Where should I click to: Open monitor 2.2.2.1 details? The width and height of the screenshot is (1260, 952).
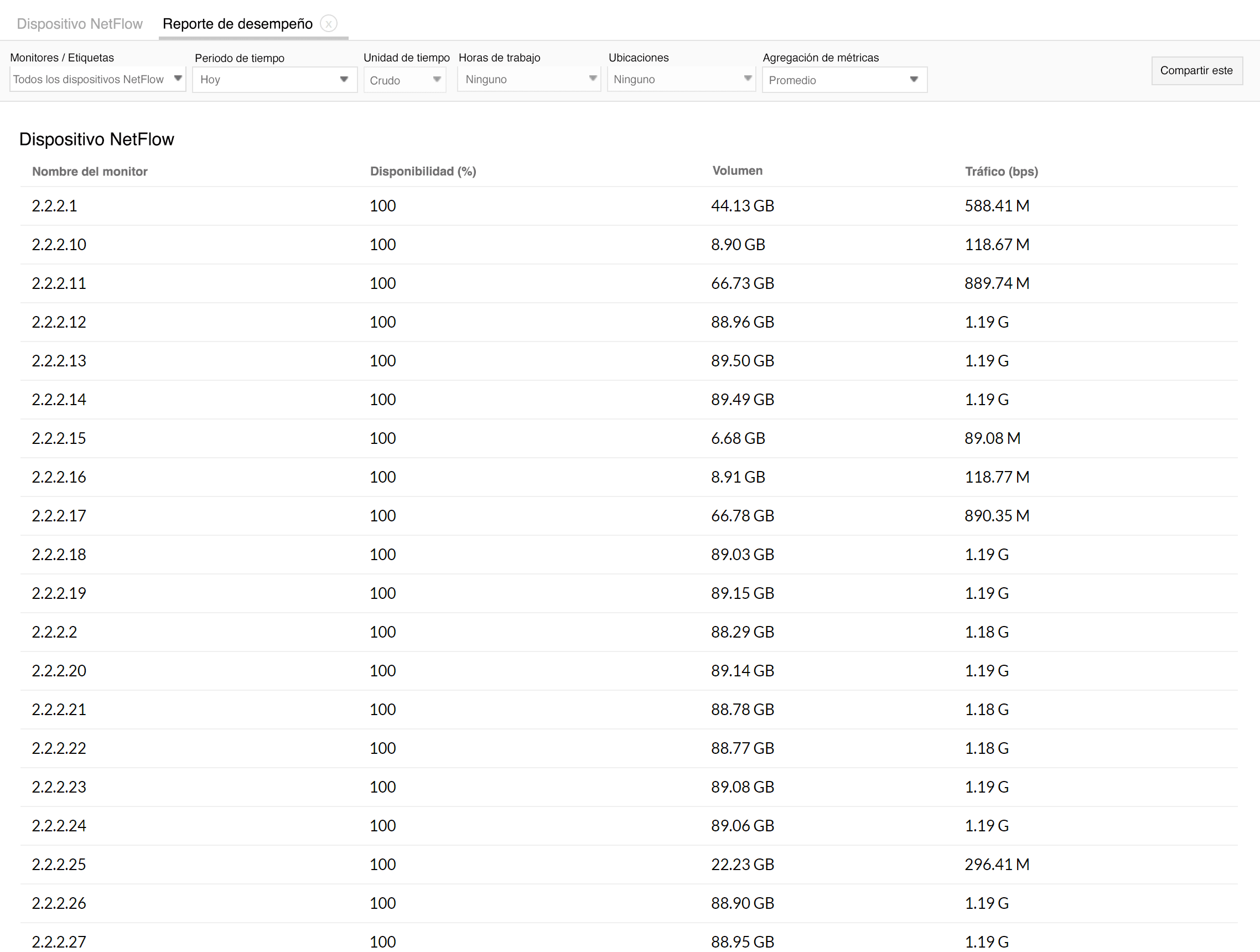click(54, 206)
